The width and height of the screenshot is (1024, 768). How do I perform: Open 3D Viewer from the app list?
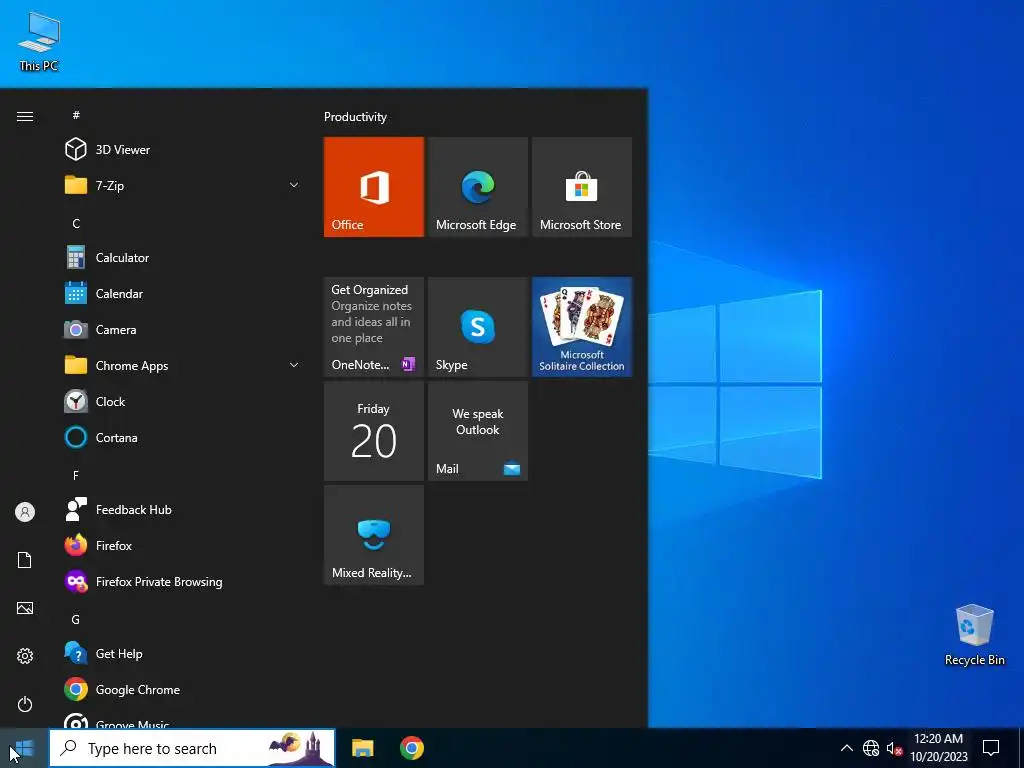tap(183, 150)
